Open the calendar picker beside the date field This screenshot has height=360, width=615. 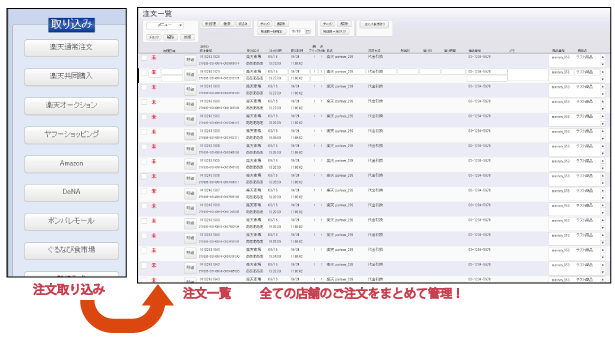[308, 31]
